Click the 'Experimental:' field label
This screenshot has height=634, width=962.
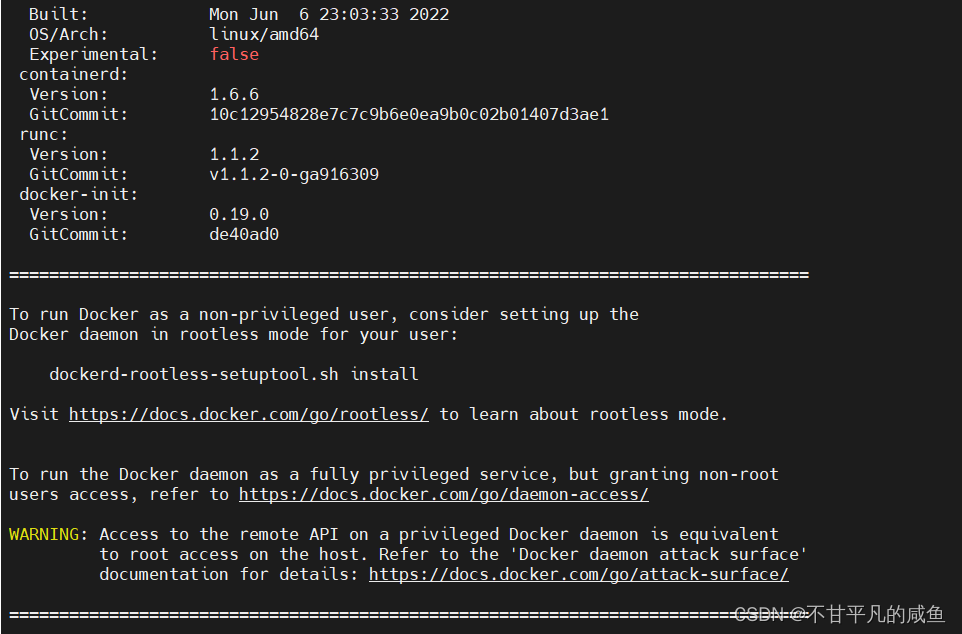tap(93, 54)
